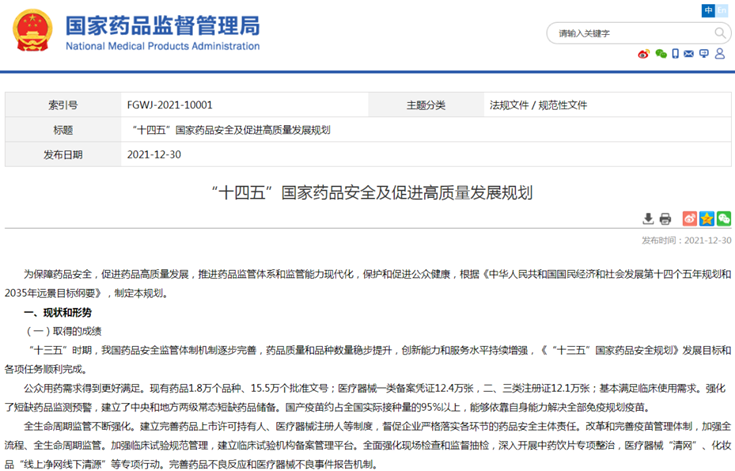Click the 主题分类 label cell

[x=426, y=105]
